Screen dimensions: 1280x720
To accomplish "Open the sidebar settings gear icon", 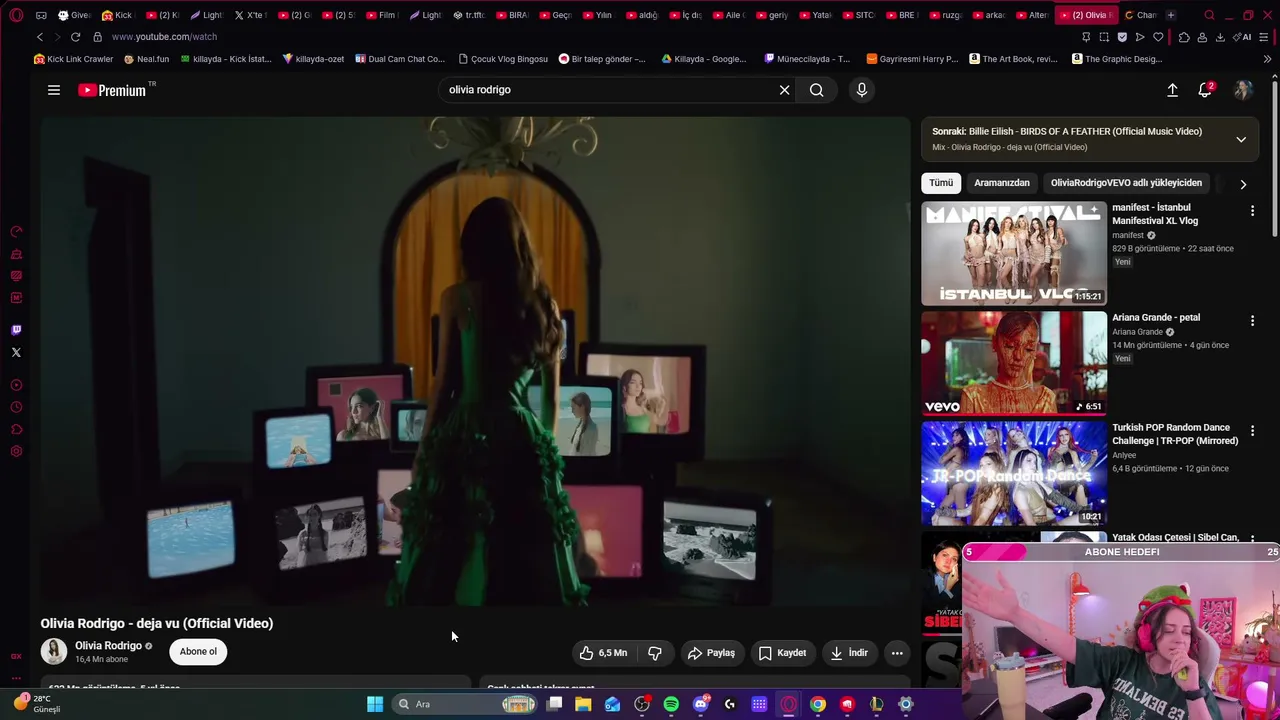I will tap(16, 452).
